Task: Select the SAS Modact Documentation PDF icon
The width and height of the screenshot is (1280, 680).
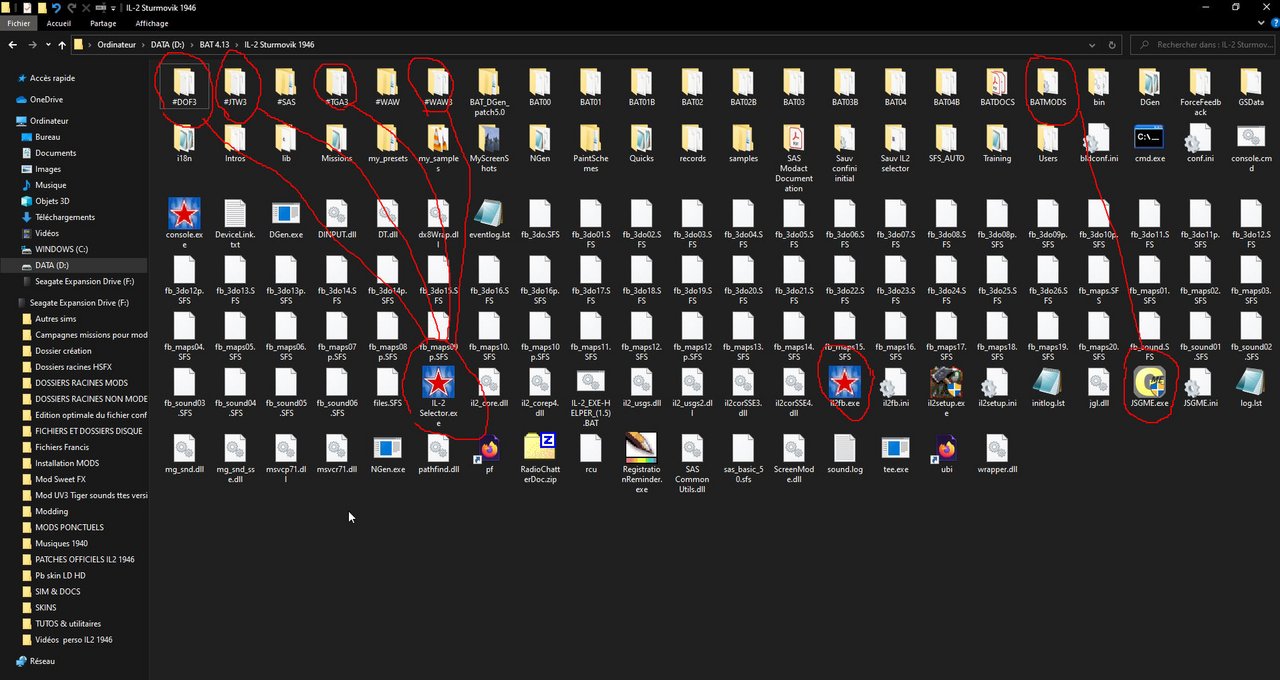Action: click(793, 137)
